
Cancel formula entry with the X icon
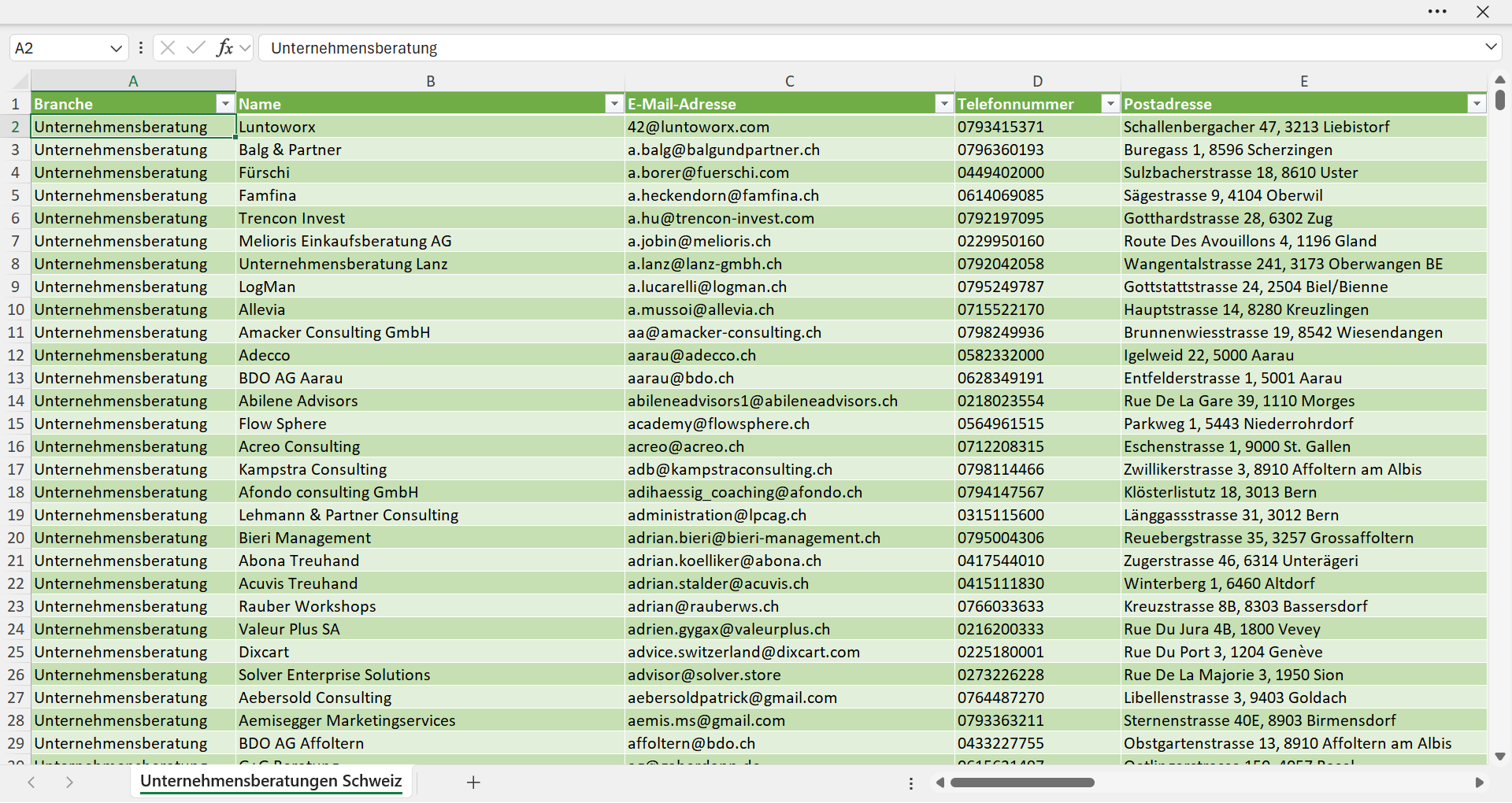pyautogui.click(x=168, y=48)
